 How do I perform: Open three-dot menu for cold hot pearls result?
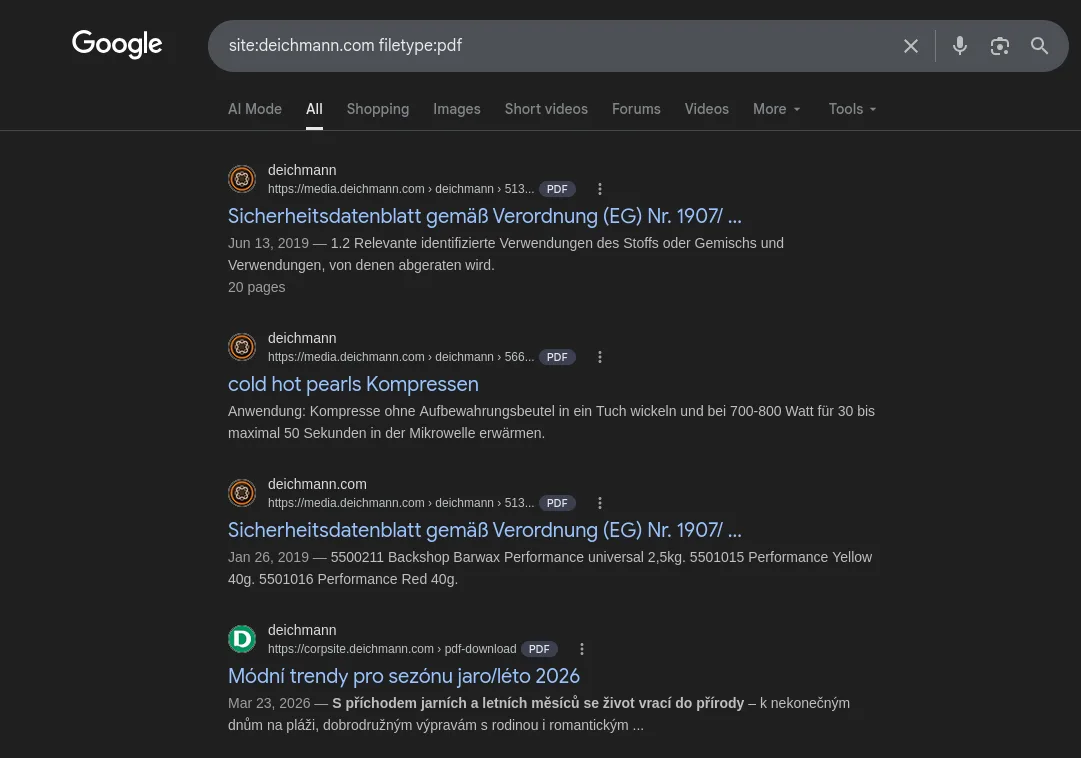[600, 357]
